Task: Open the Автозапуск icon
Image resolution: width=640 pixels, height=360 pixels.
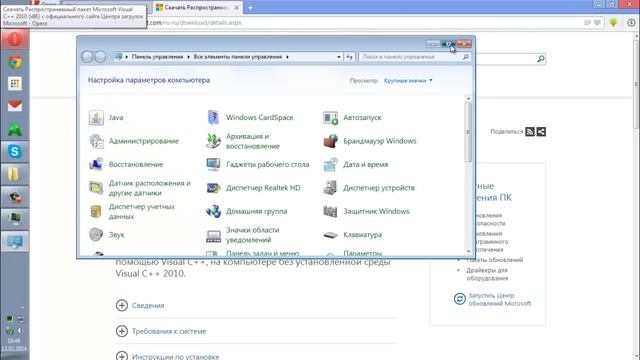Action: (330, 118)
